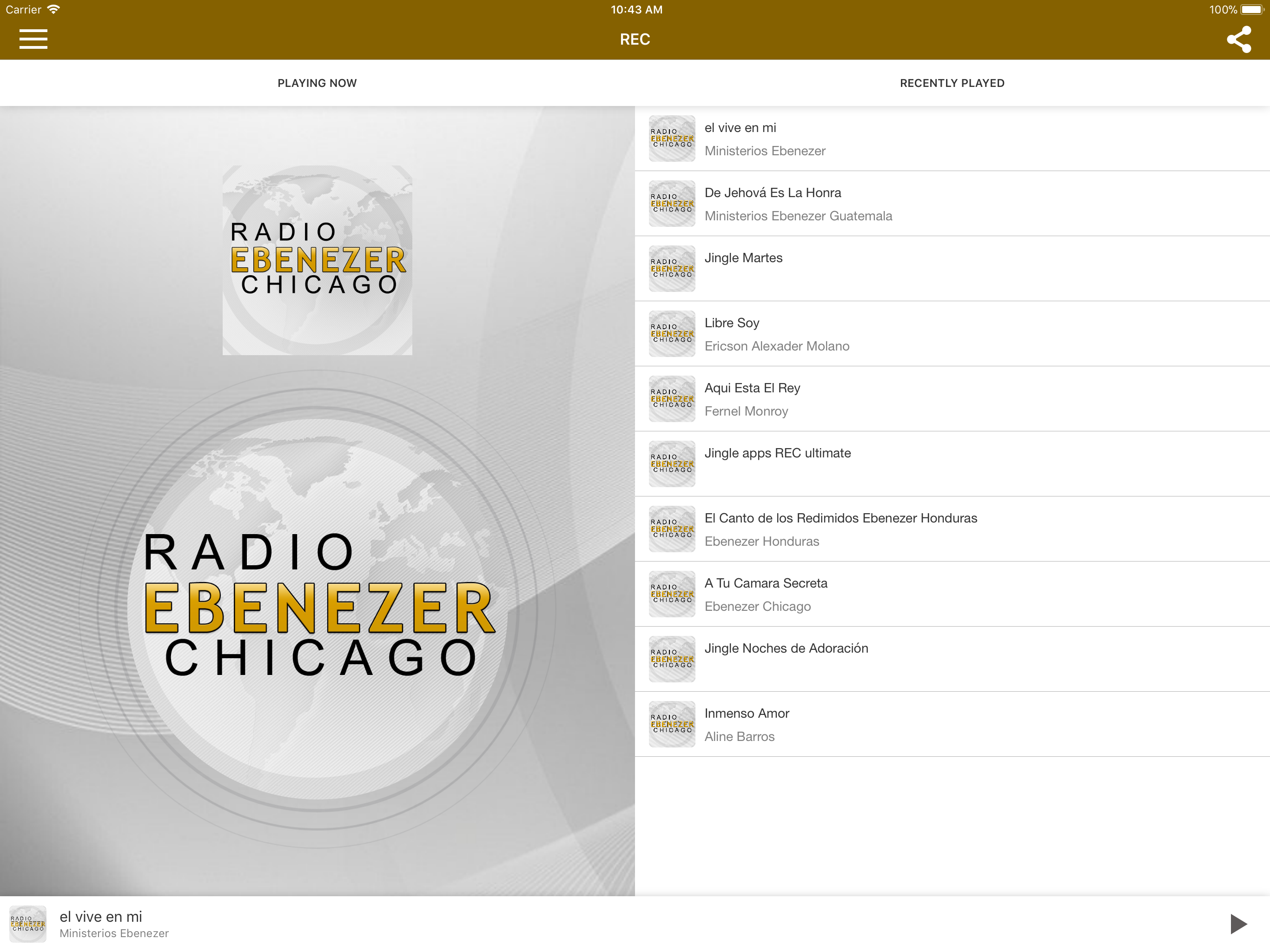Tap the battery indicator in status bar
The image size is (1270, 952).
tap(1251, 10)
